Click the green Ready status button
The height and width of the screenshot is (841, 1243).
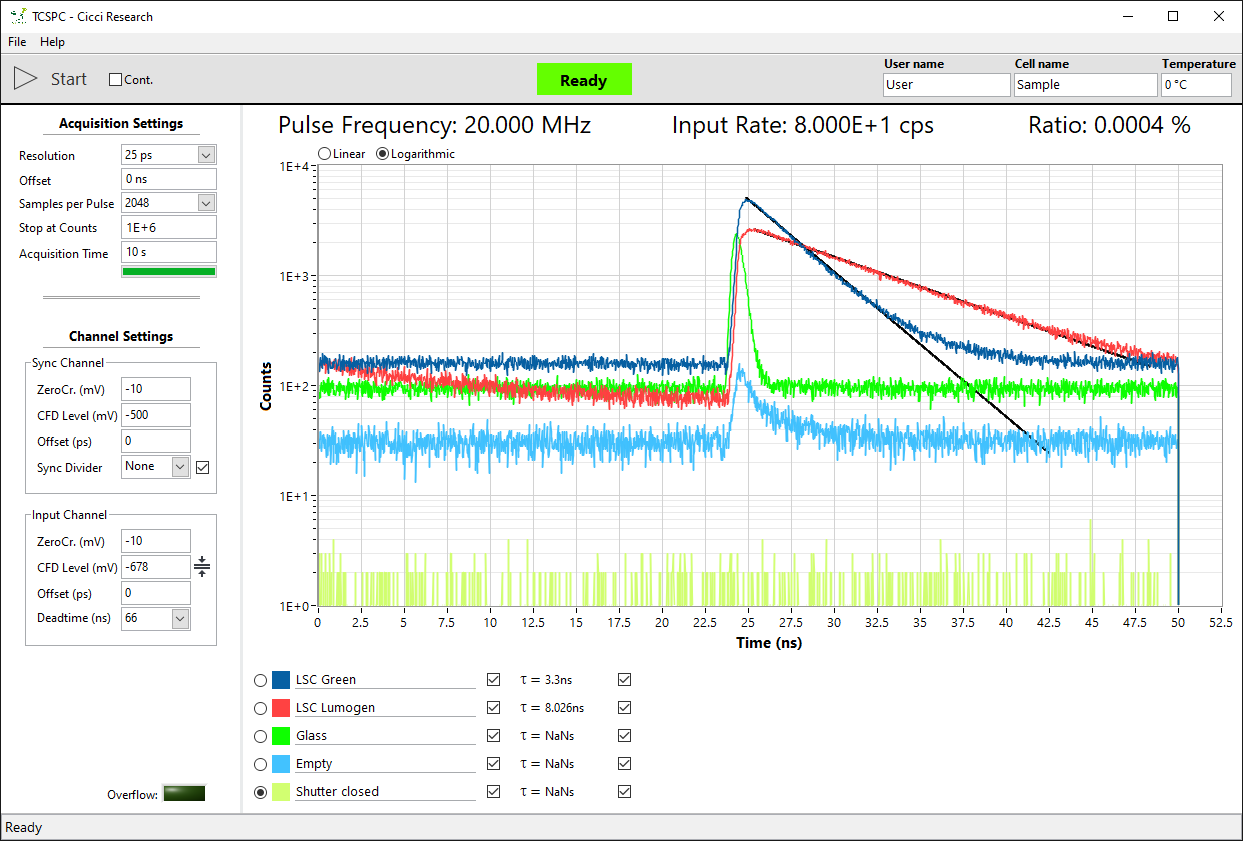(x=584, y=80)
